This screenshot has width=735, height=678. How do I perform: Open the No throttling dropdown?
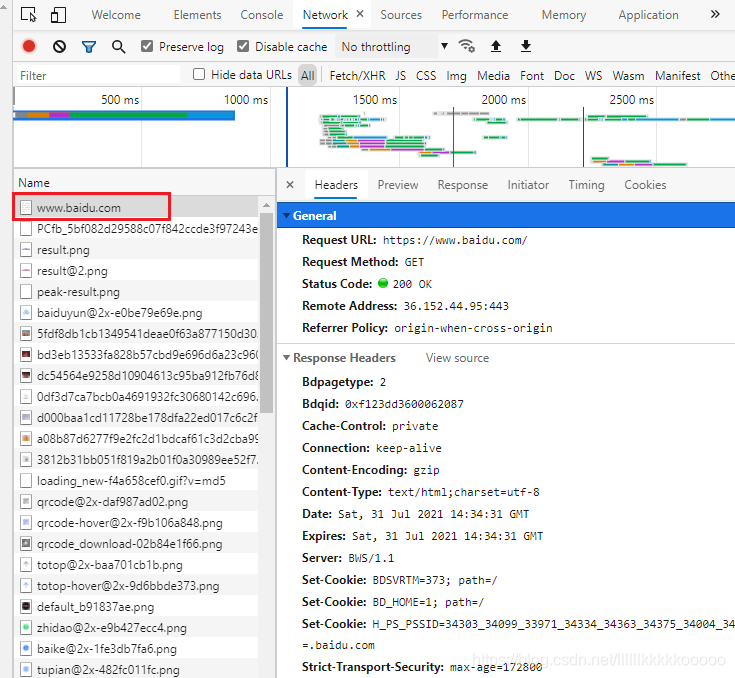(393, 46)
